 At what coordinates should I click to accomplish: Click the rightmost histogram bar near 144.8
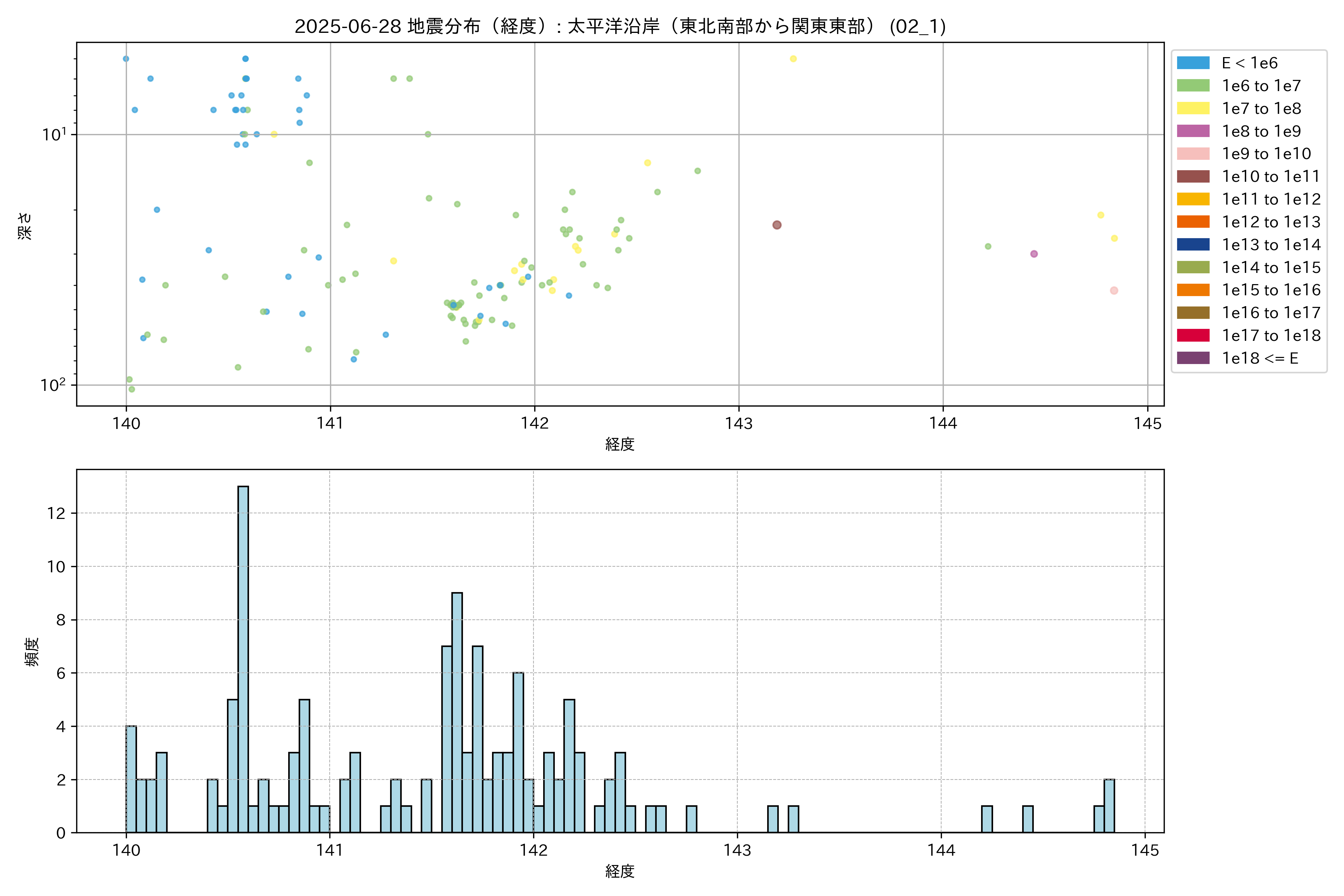[x=1109, y=806]
